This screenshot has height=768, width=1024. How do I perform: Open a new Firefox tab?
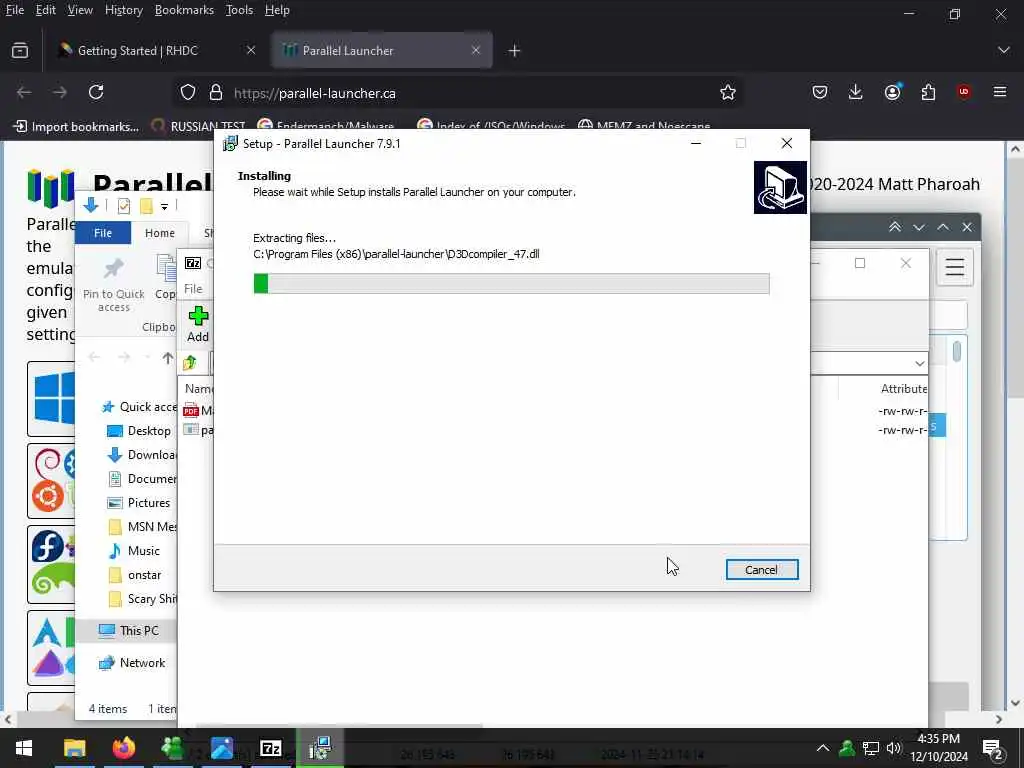[x=514, y=50]
